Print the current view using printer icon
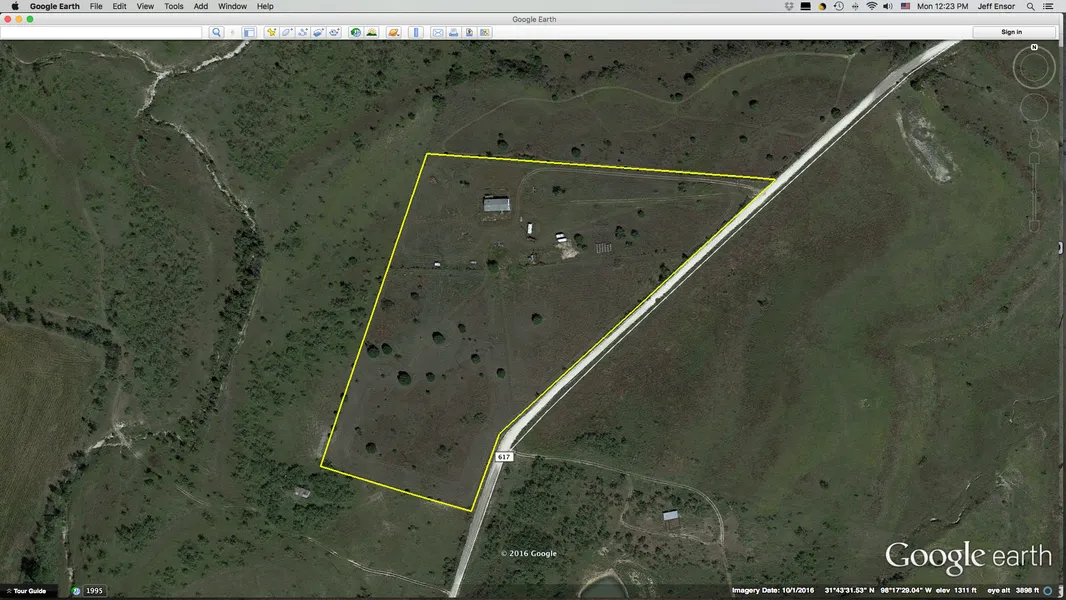The image size is (1066, 600). [x=453, y=32]
